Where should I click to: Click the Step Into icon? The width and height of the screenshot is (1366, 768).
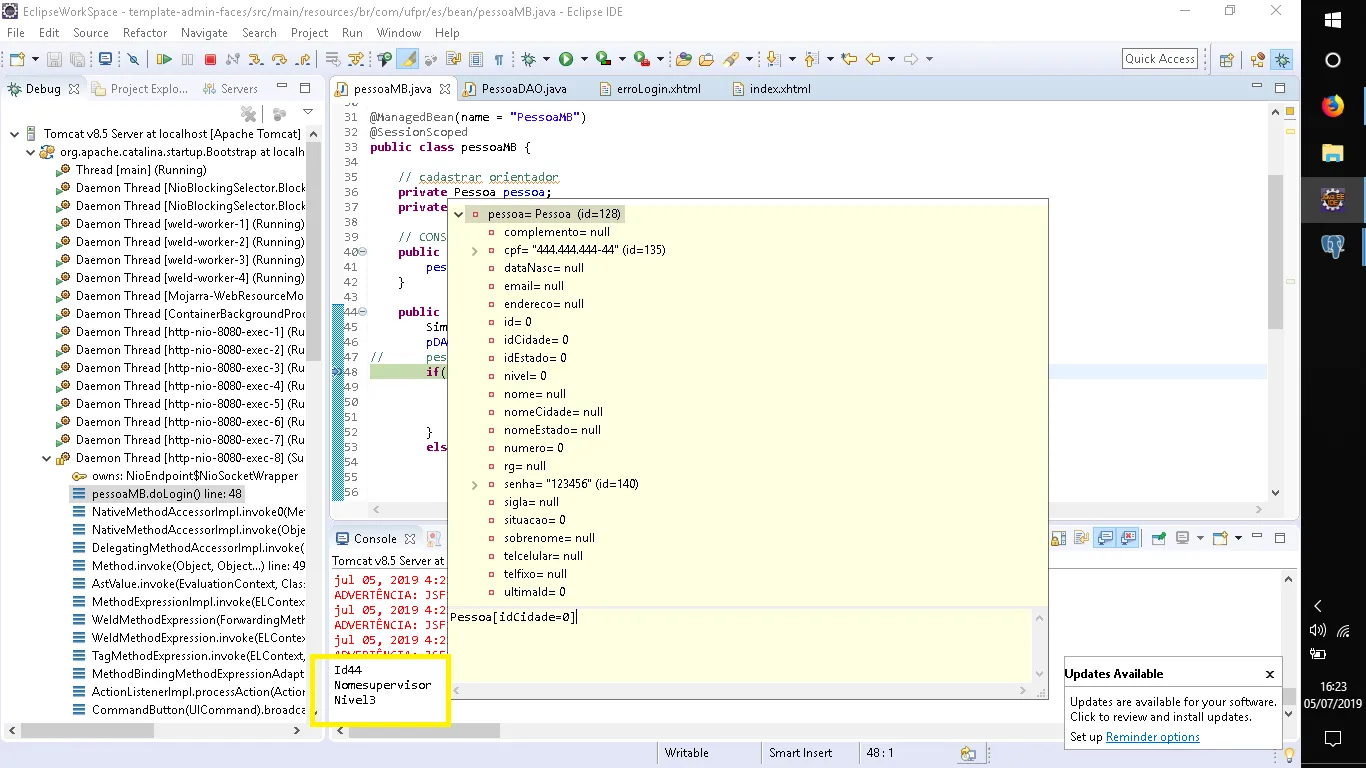255,60
